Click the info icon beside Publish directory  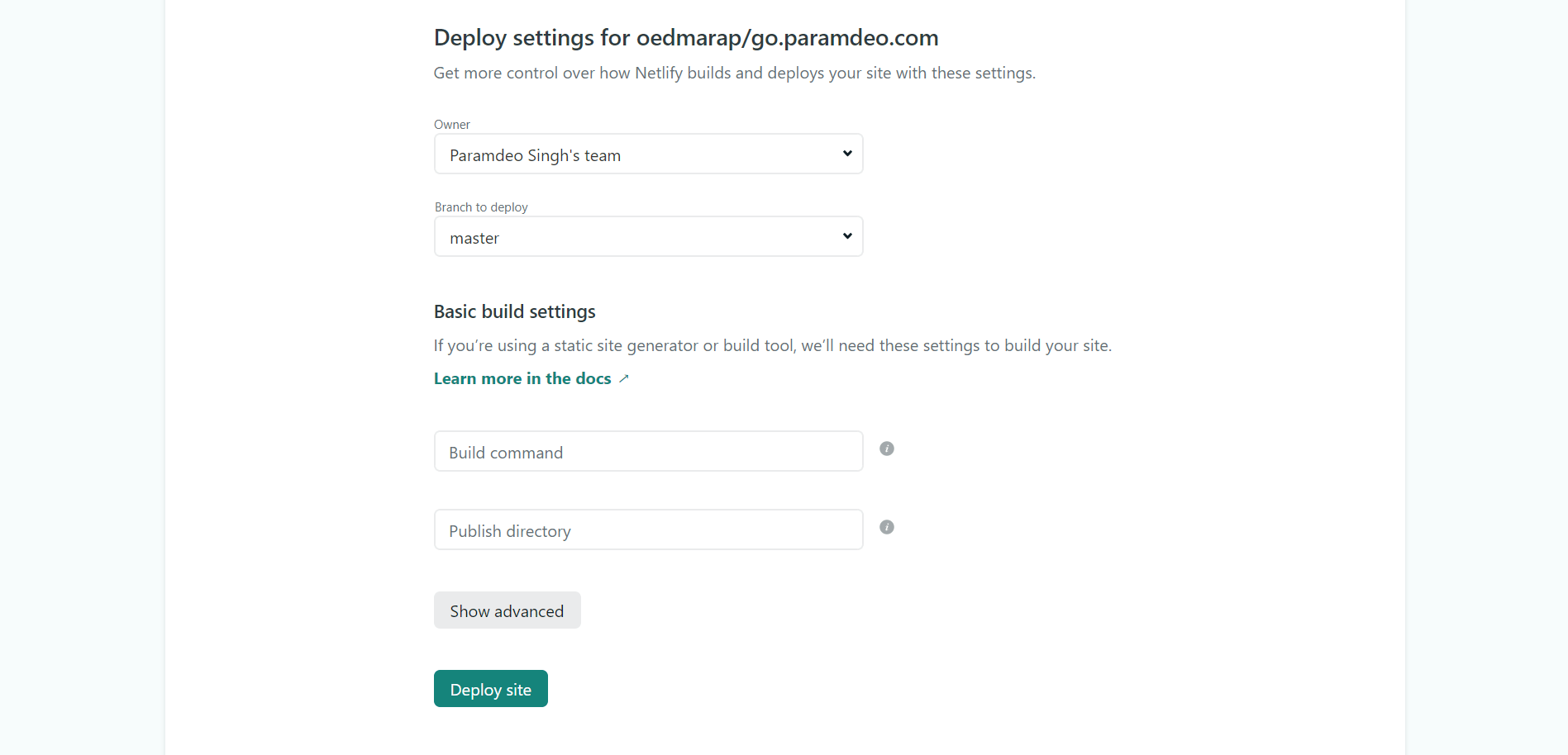click(x=887, y=527)
